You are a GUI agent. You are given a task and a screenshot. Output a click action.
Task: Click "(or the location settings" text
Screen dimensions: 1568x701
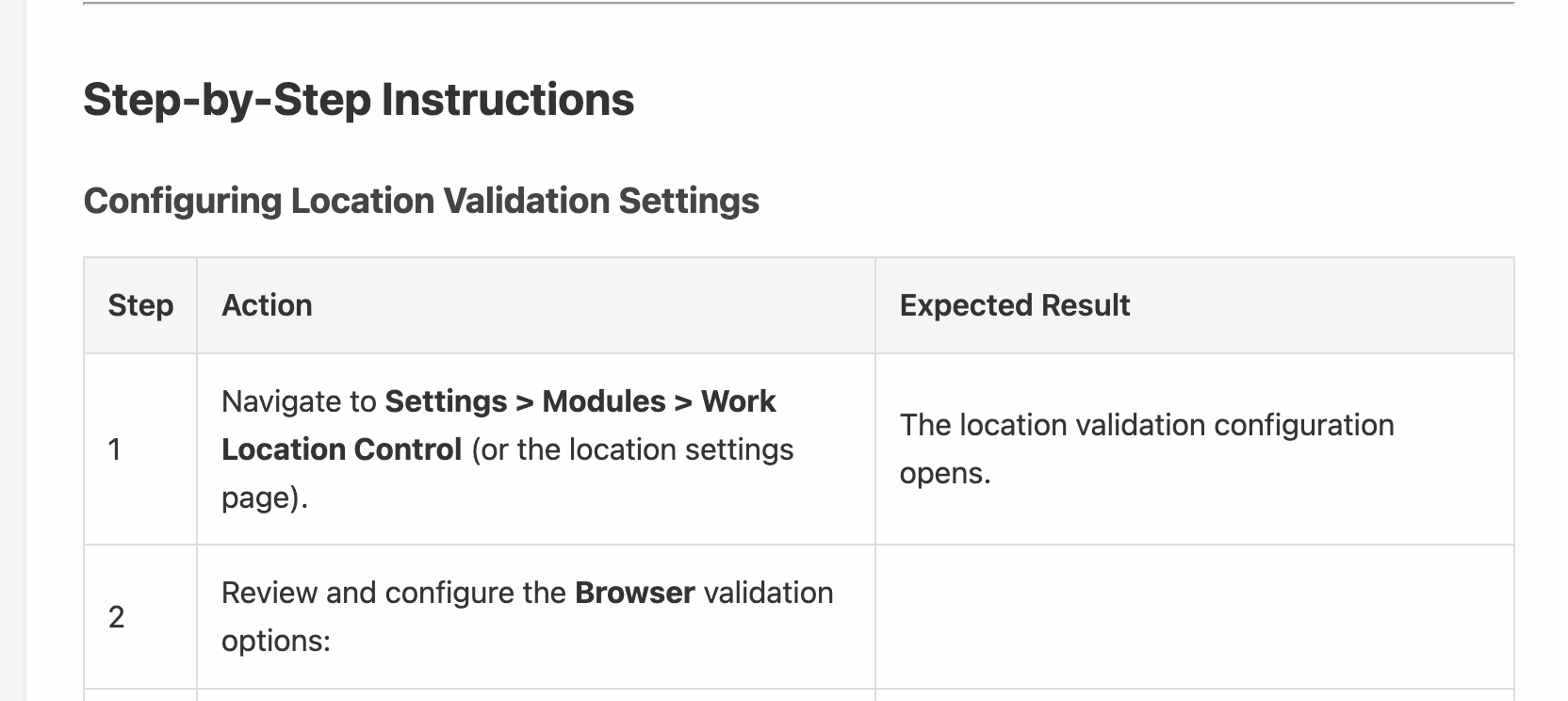(x=632, y=449)
